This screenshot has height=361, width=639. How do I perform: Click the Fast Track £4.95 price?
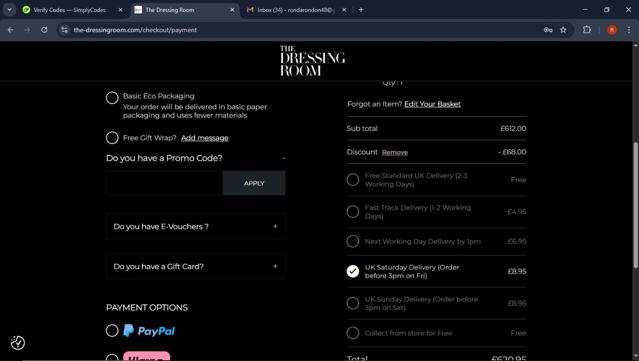(x=517, y=211)
